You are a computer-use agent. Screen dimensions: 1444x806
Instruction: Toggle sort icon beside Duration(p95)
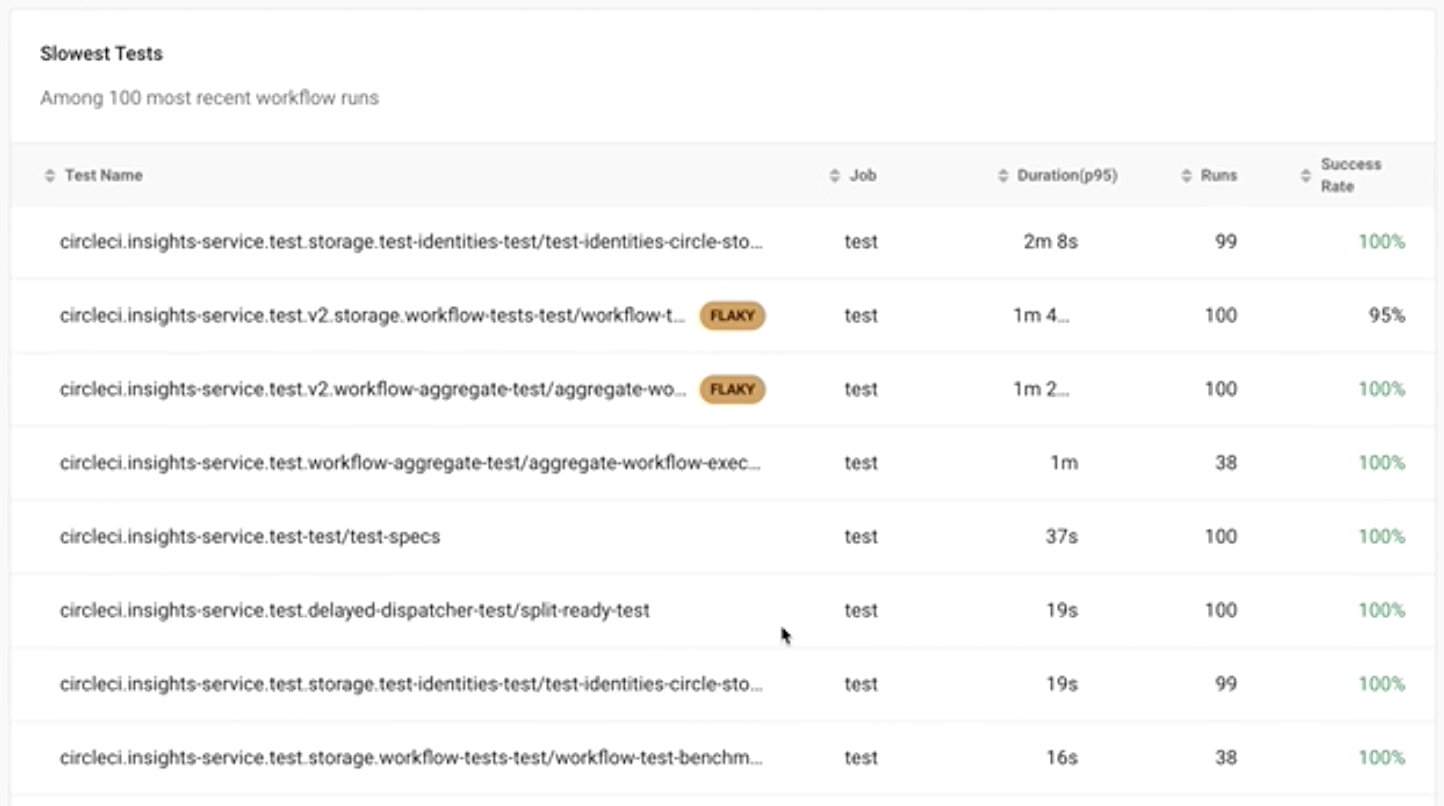(x=1003, y=176)
